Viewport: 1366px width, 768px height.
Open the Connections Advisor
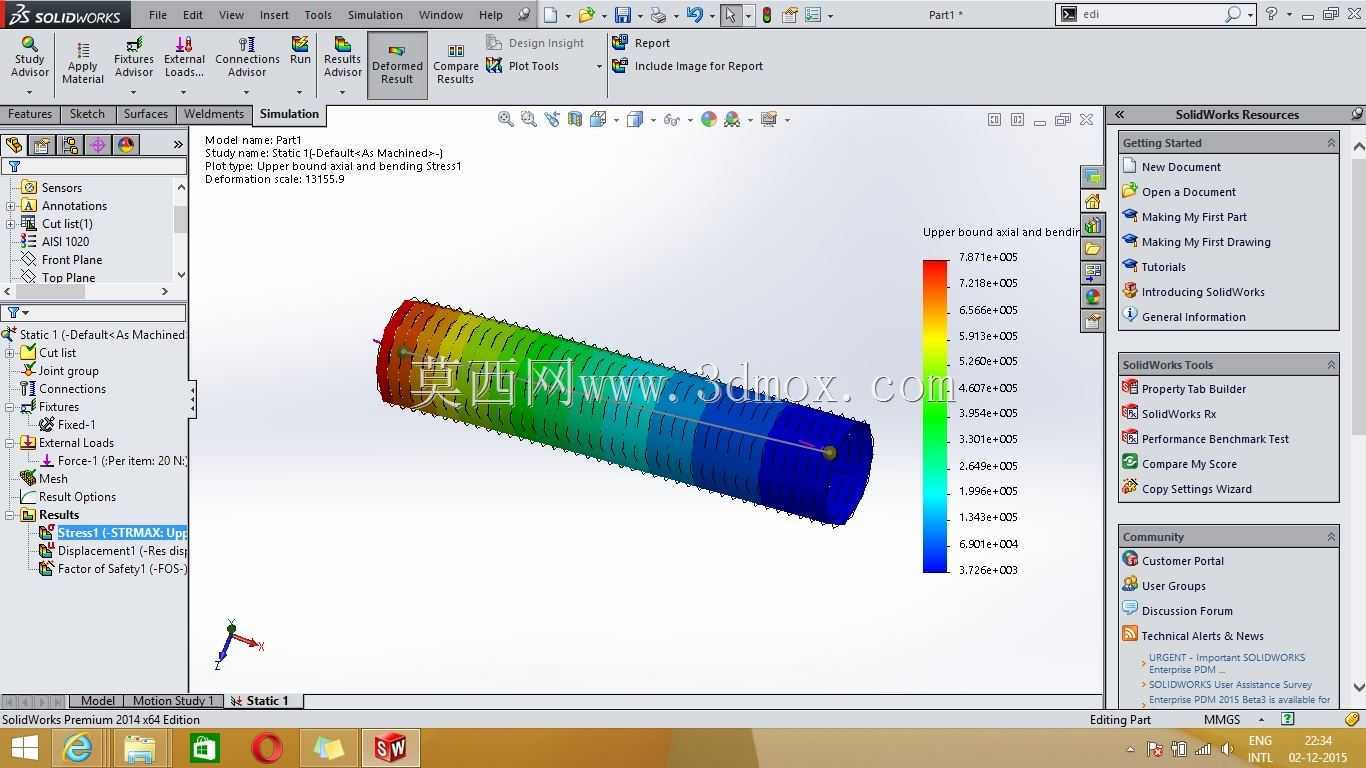pos(247,58)
